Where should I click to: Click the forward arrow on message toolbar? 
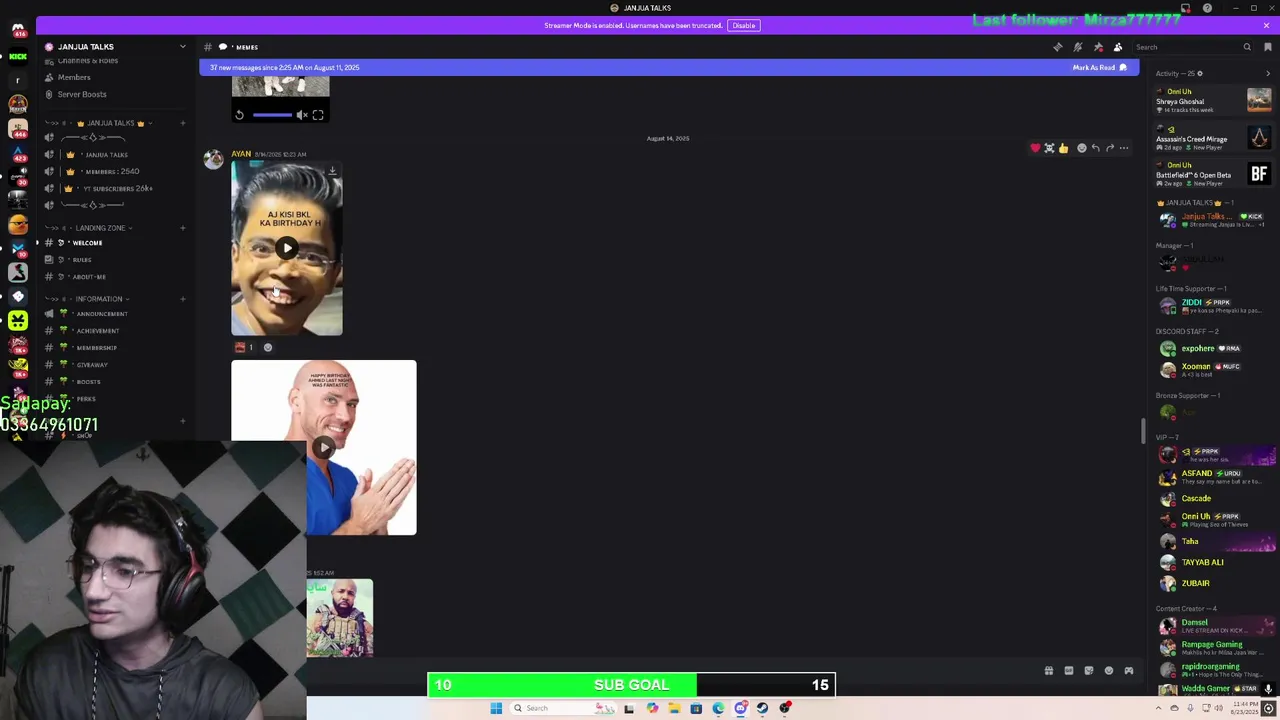click(x=1109, y=148)
